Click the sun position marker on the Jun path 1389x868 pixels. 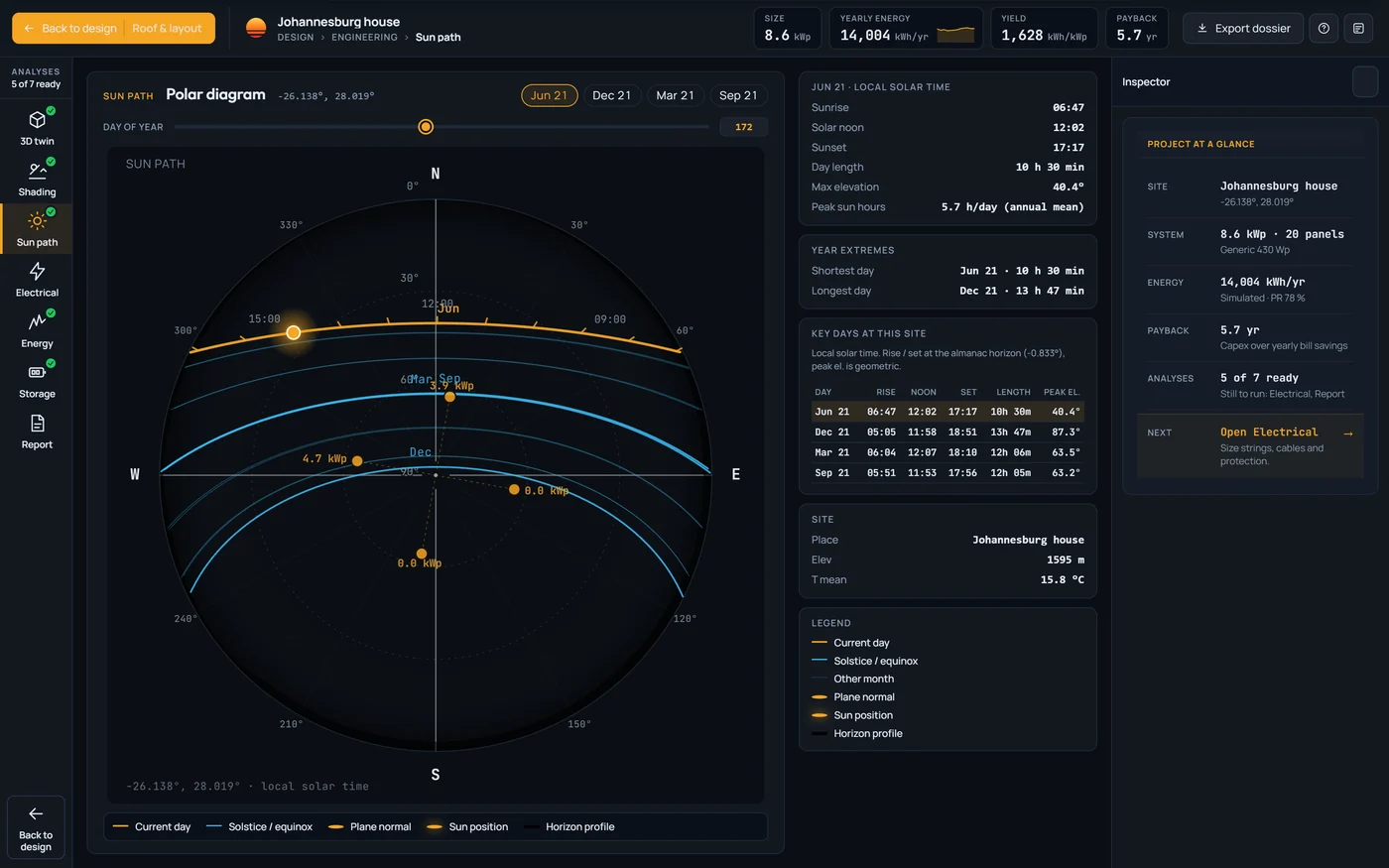tap(294, 332)
